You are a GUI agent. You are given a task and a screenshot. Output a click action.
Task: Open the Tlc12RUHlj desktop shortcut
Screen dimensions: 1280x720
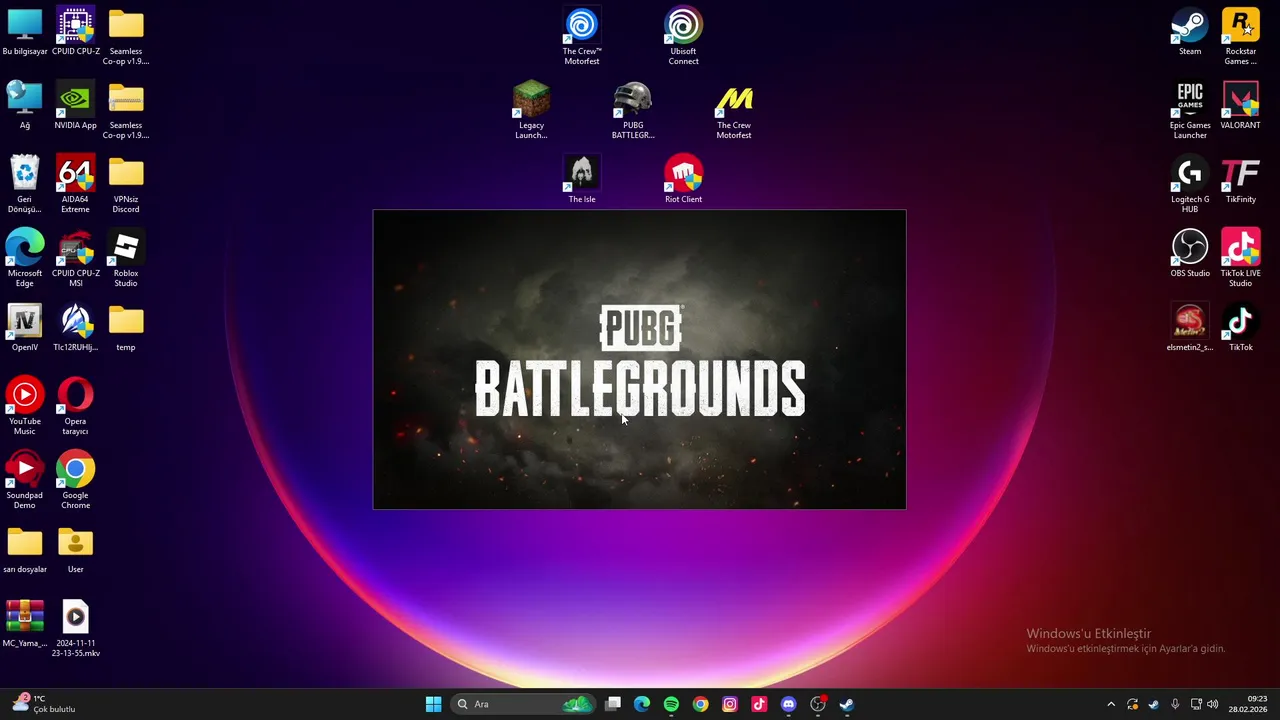(76, 329)
